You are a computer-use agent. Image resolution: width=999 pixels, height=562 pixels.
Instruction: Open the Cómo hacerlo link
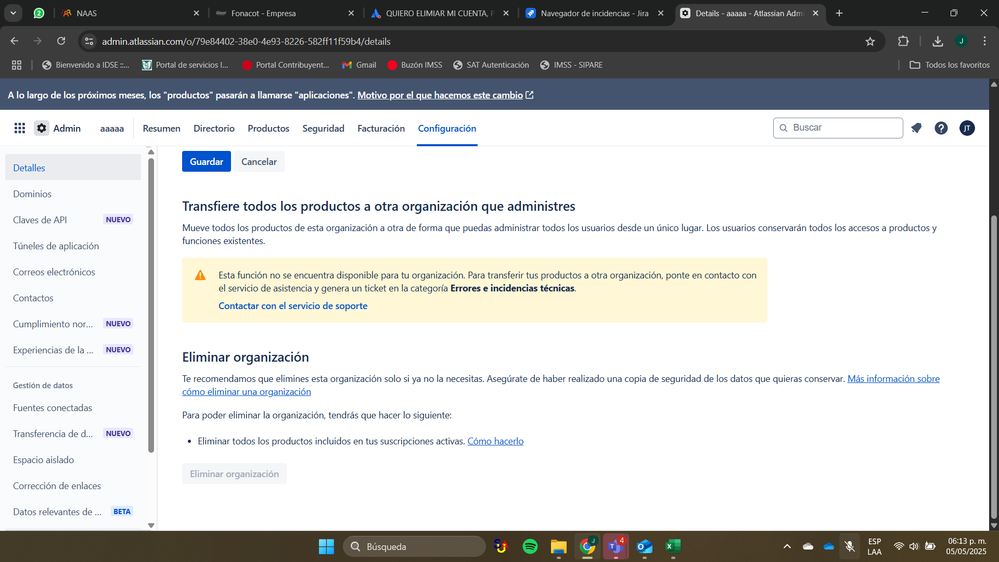495,441
